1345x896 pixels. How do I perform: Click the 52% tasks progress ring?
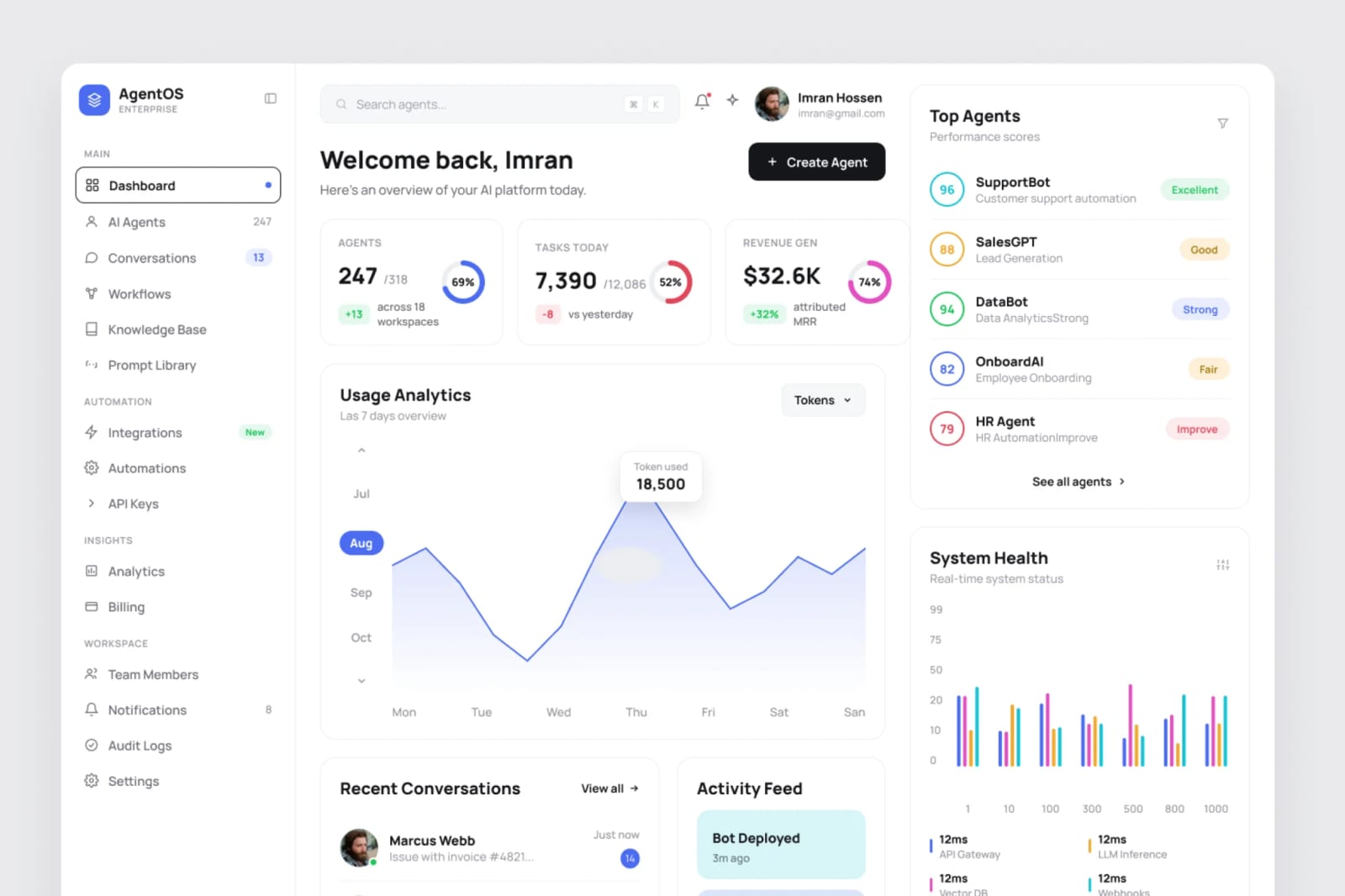[671, 282]
